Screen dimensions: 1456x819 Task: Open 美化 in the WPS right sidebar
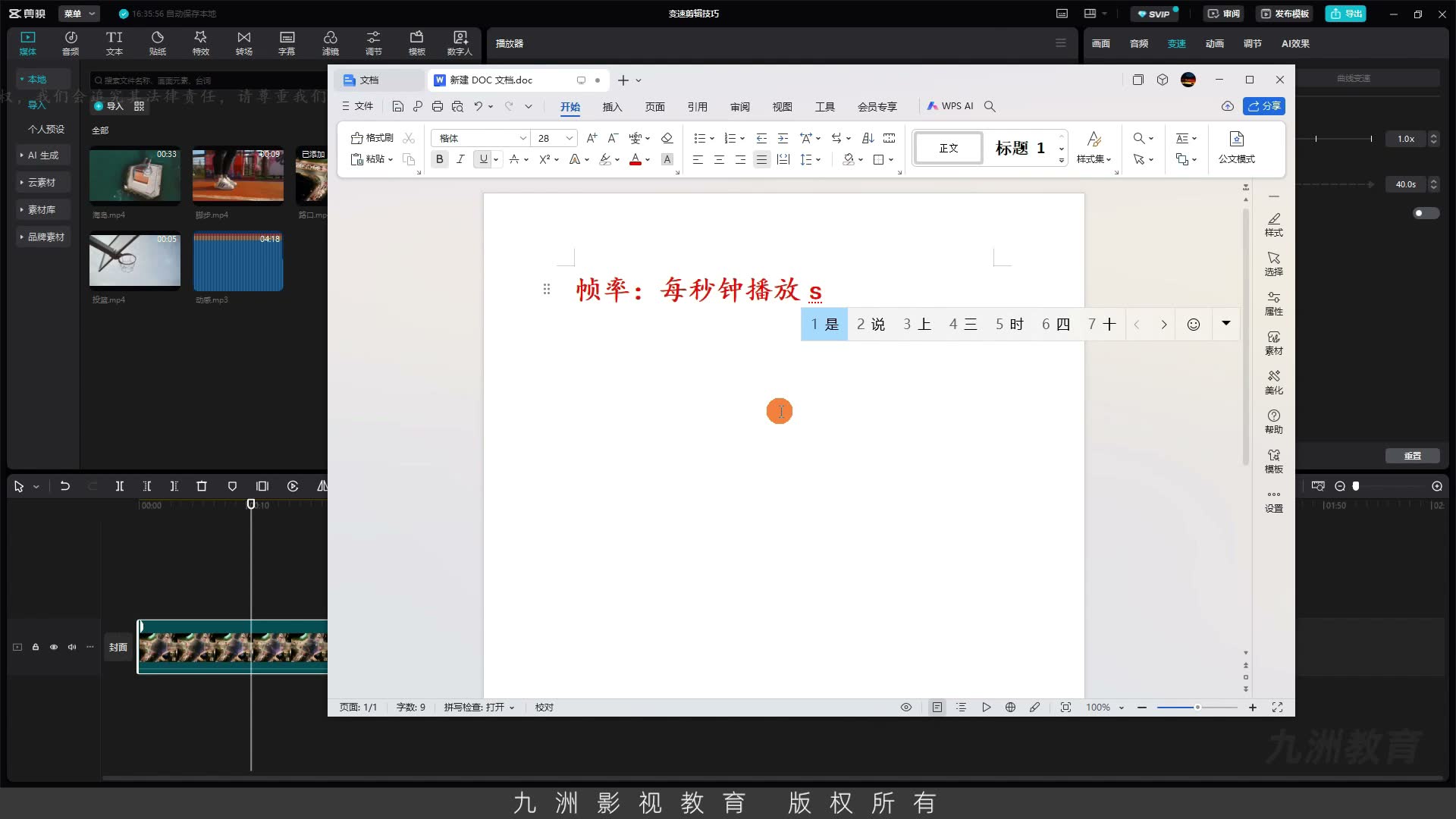click(x=1274, y=382)
